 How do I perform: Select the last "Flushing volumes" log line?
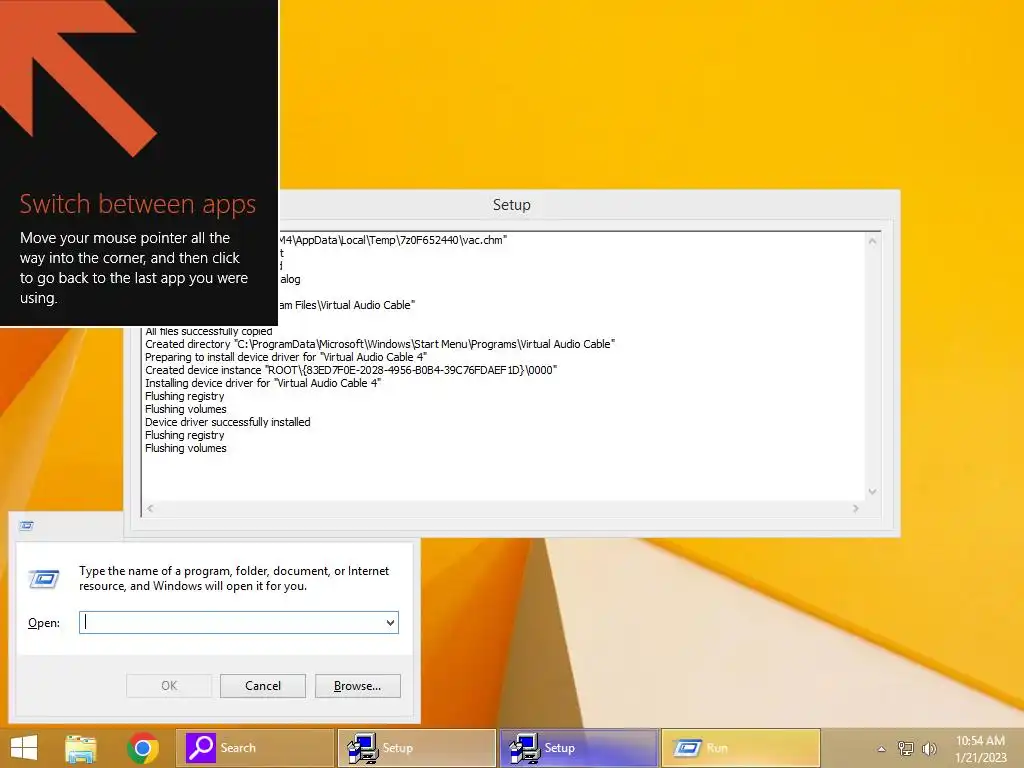tap(185, 448)
